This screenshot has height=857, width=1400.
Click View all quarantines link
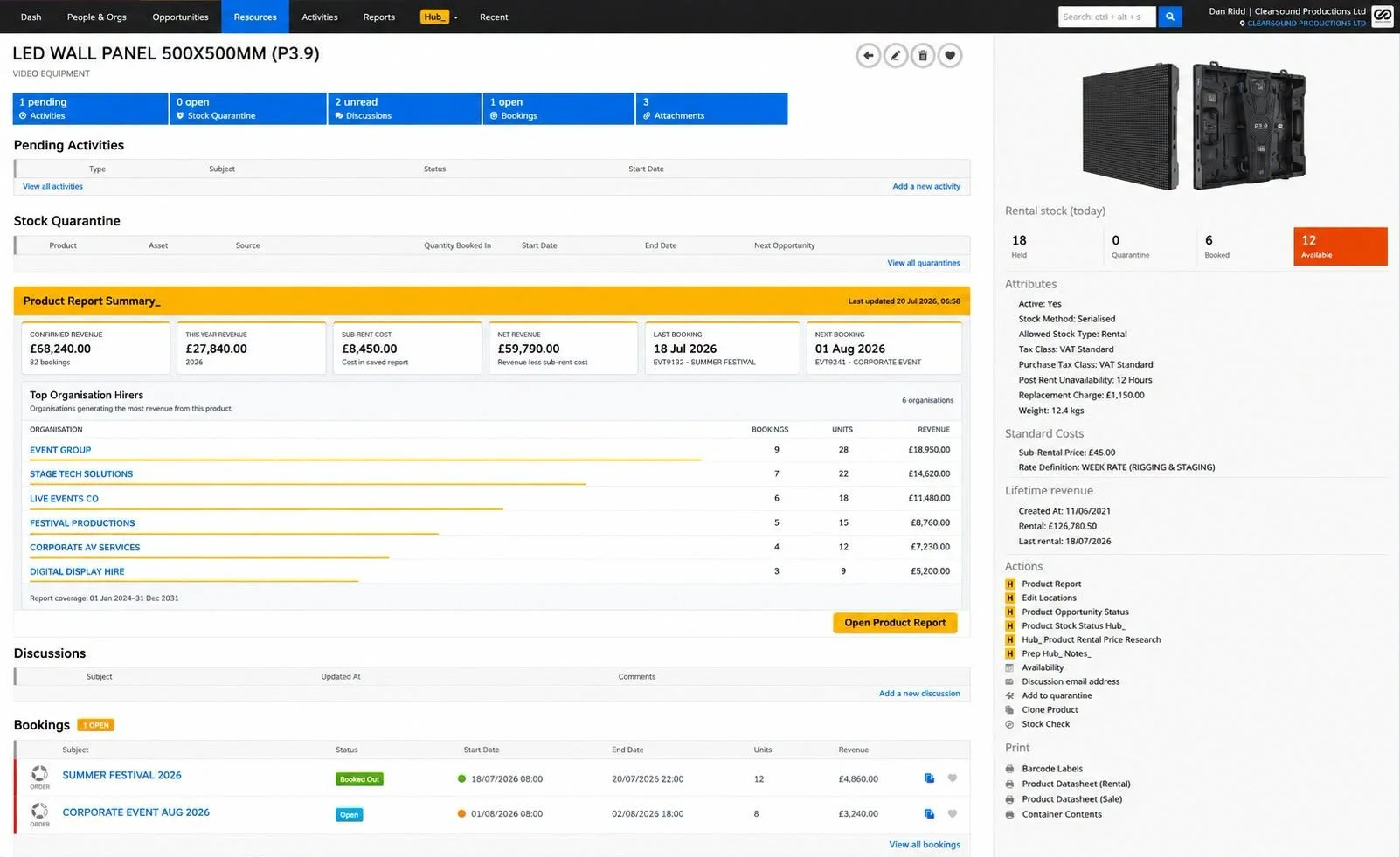(x=924, y=263)
